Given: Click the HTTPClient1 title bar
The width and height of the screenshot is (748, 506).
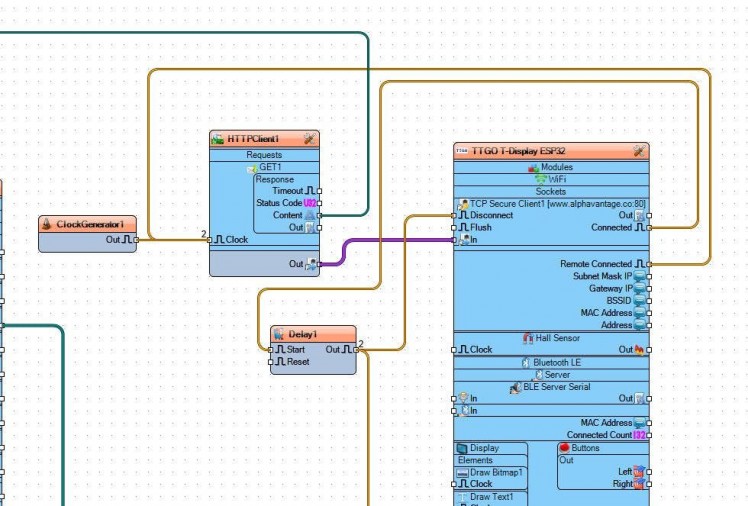Looking at the screenshot, I should [254, 139].
